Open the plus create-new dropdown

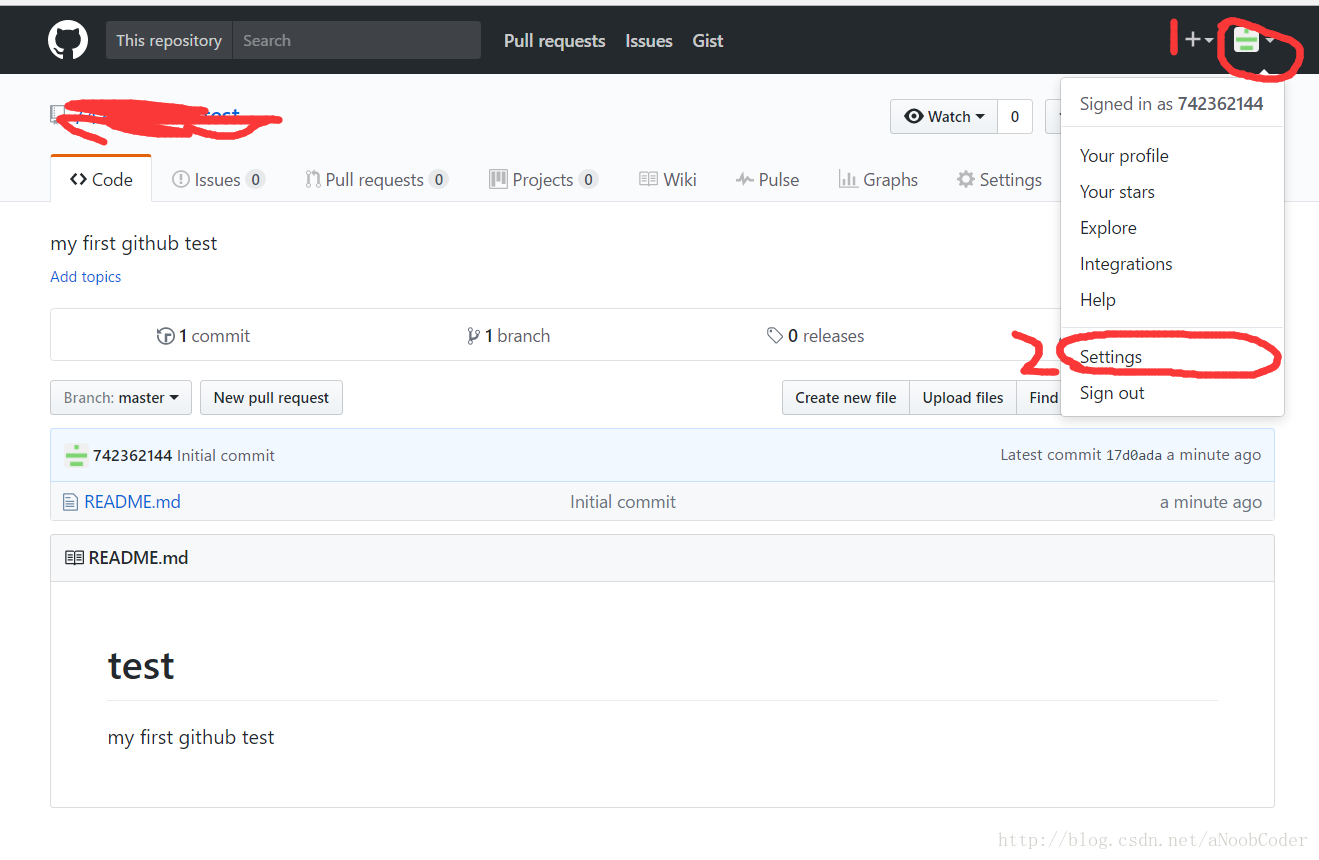point(1198,40)
